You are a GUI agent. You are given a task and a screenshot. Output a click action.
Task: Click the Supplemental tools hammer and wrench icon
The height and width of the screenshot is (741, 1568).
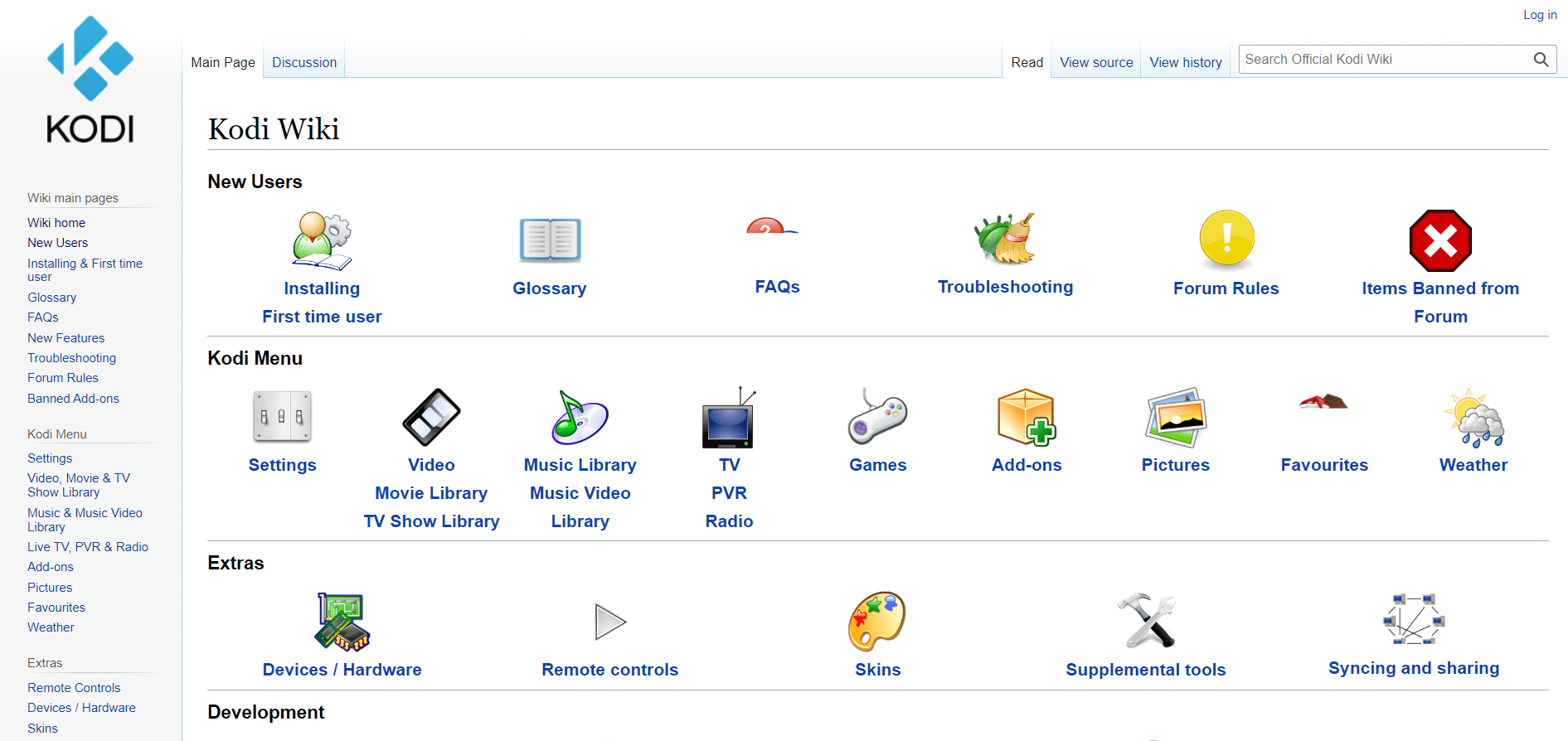click(1146, 621)
